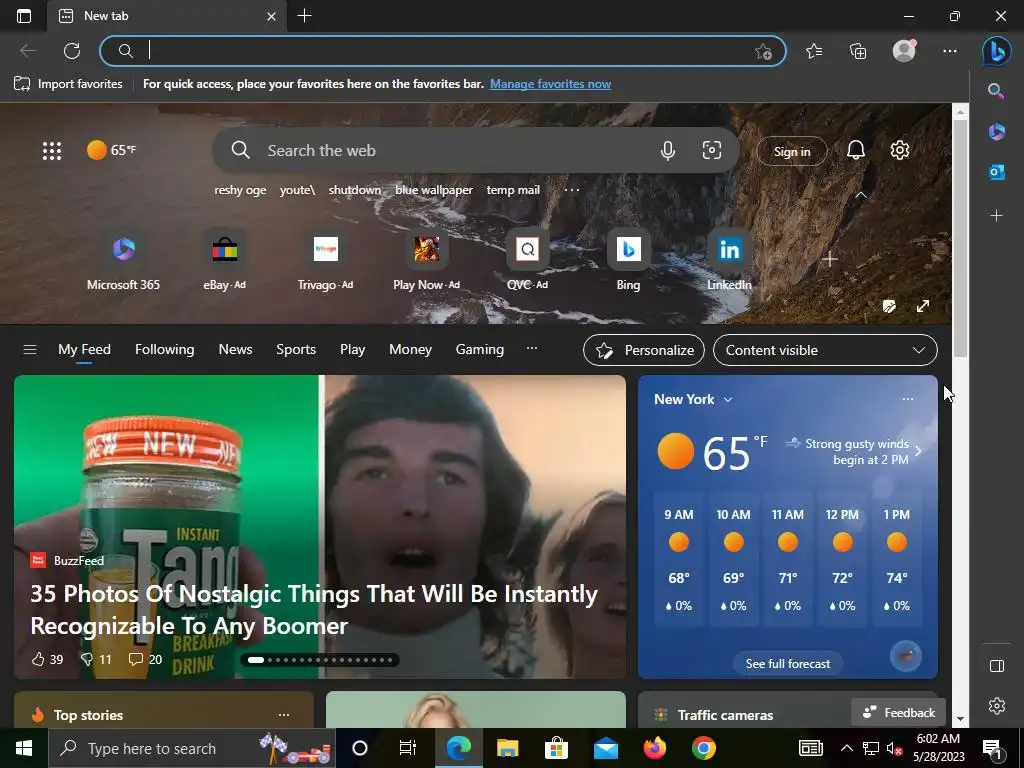This screenshot has height=768, width=1024.
Task: Open the Favorites star list icon
Action: pos(814,51)
